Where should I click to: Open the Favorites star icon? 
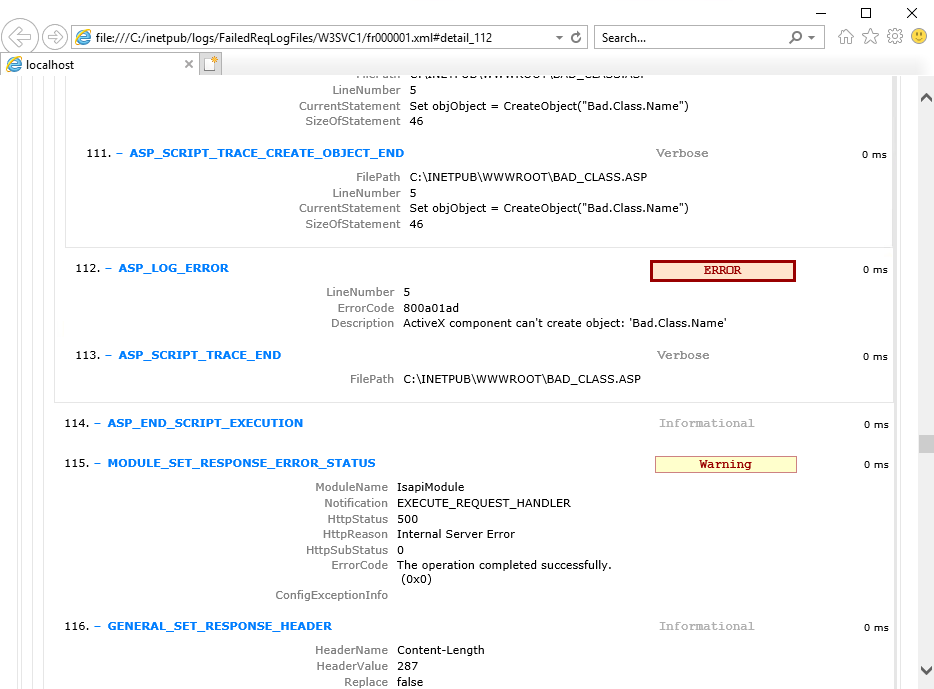(870, 37)
